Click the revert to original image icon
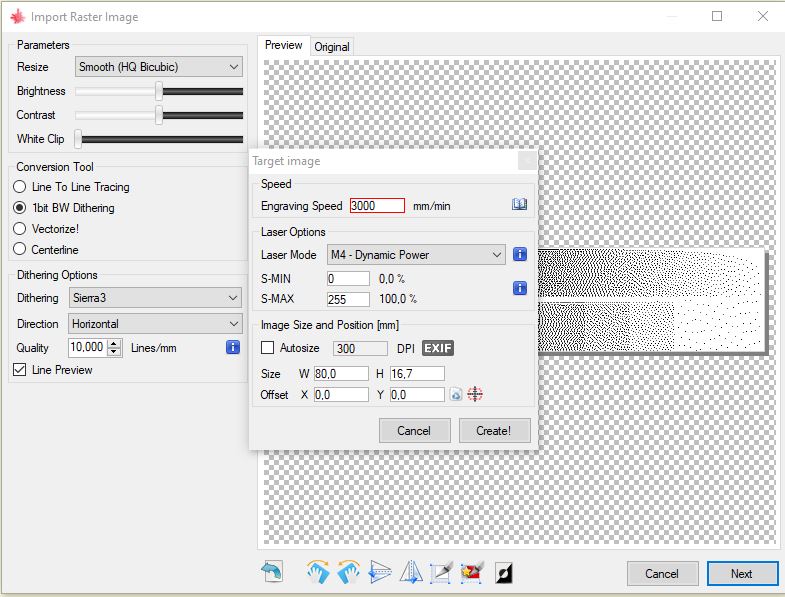Viewport: 785px width, 597px height. pos(272,572)
